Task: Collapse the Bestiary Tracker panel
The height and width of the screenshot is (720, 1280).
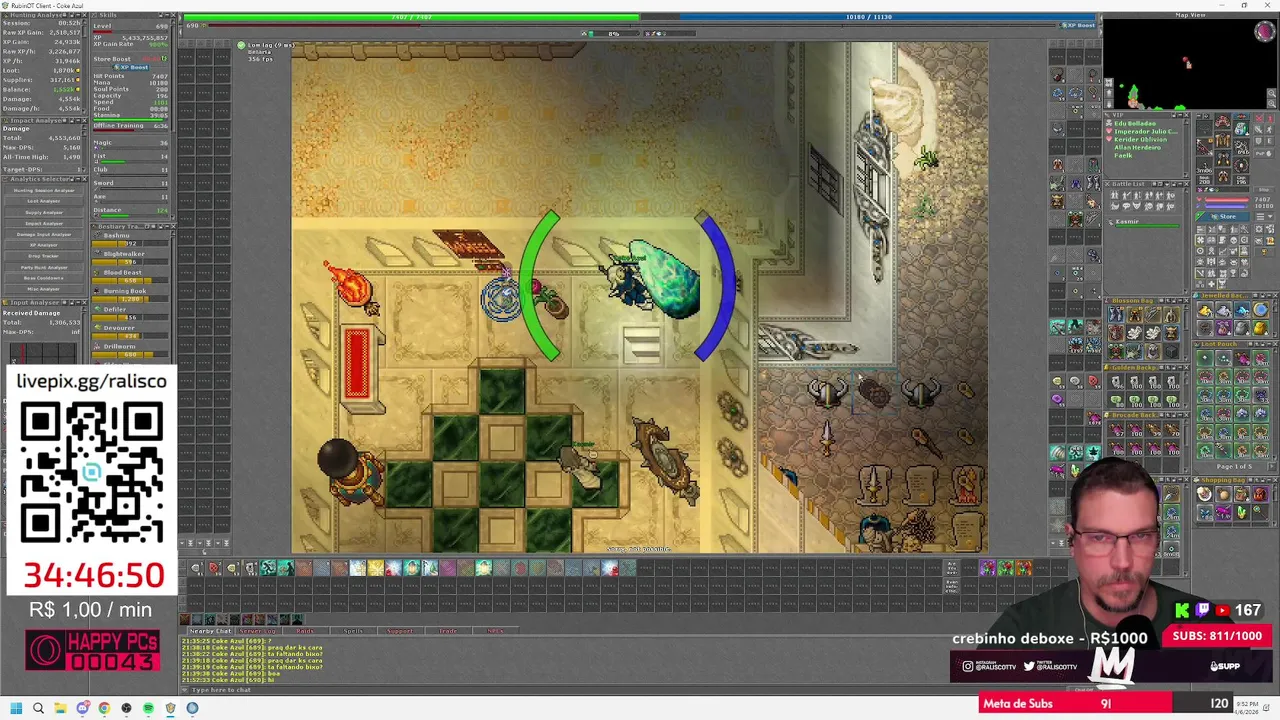Action: pos(167,226)
